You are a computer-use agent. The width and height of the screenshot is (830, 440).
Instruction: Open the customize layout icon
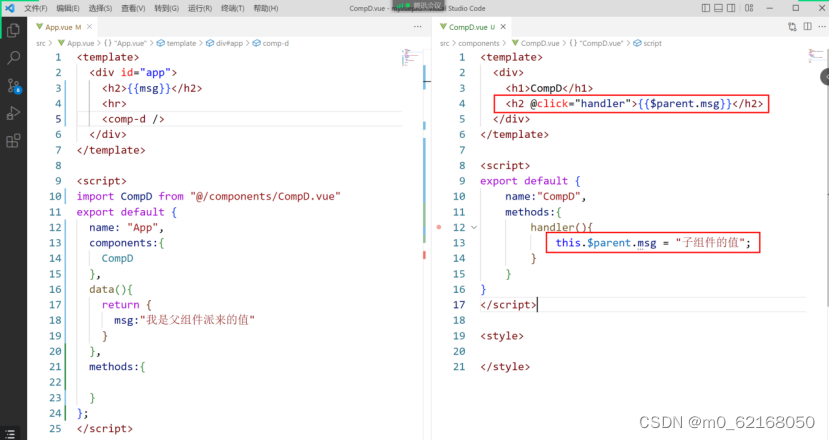pyautogui.click(x=749, y=8)
